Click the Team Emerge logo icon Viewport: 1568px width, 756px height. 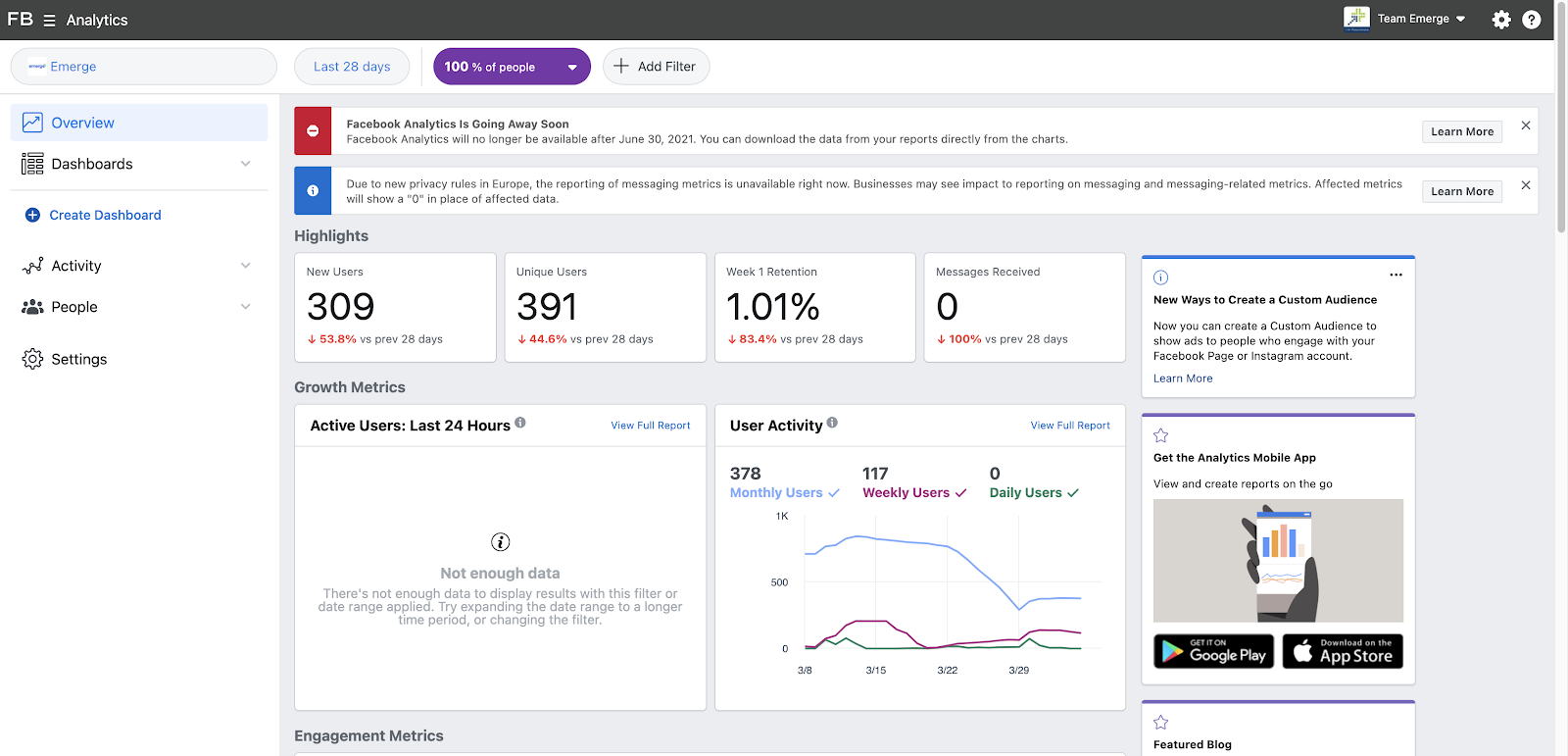point(1357,19)
